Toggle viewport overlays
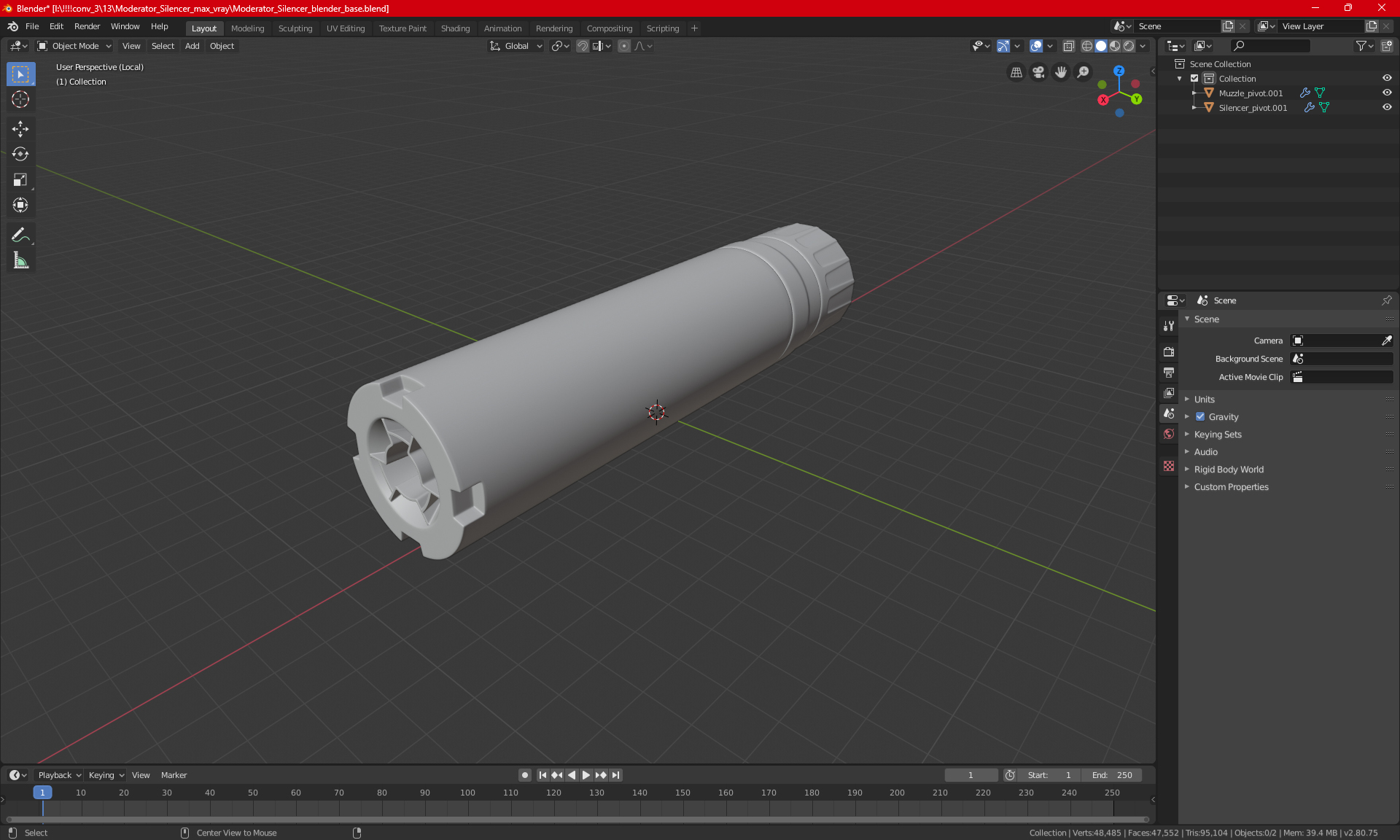The height and width of the screenshot is (840, 1400). tap(1036, 46)
